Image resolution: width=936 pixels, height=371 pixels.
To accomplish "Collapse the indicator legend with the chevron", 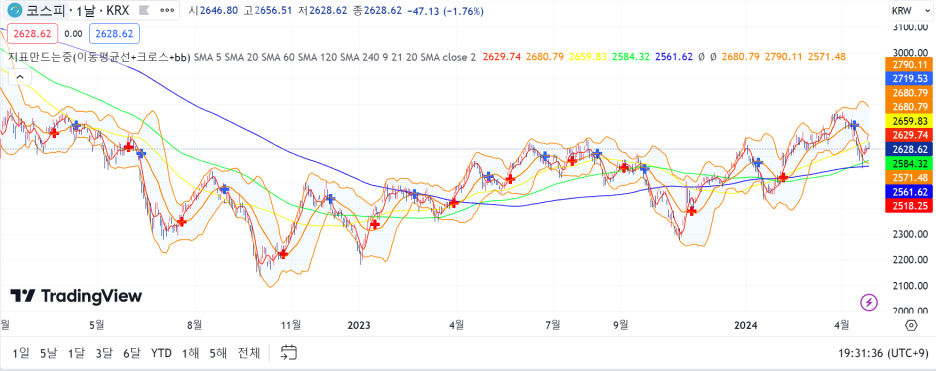I will [x=19, y=77].
